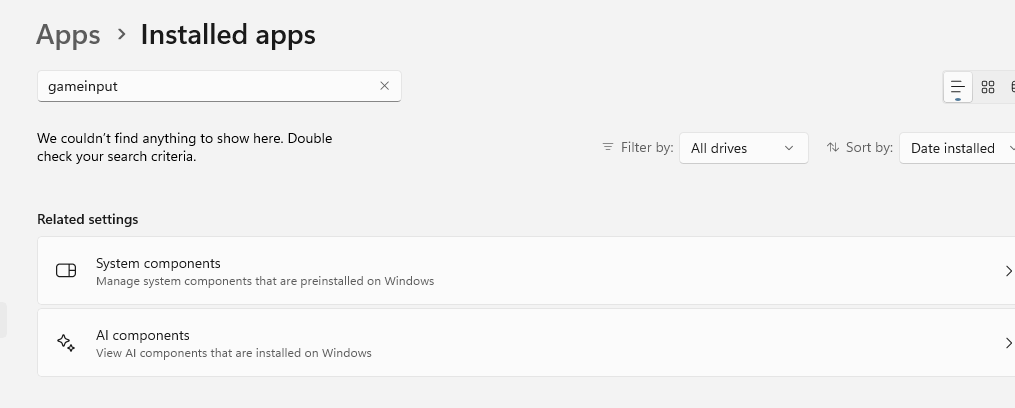Click the System components panel icon
This screenshot has height=408, width=1015.
pyautogui.click(x=66, y=271)
